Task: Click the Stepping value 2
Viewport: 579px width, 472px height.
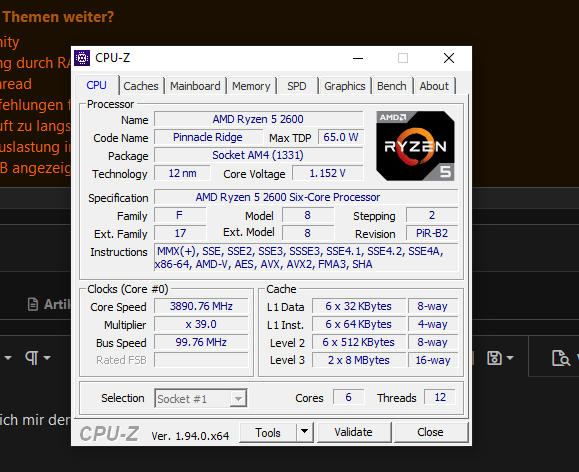Action: click(x=432, y=215)
